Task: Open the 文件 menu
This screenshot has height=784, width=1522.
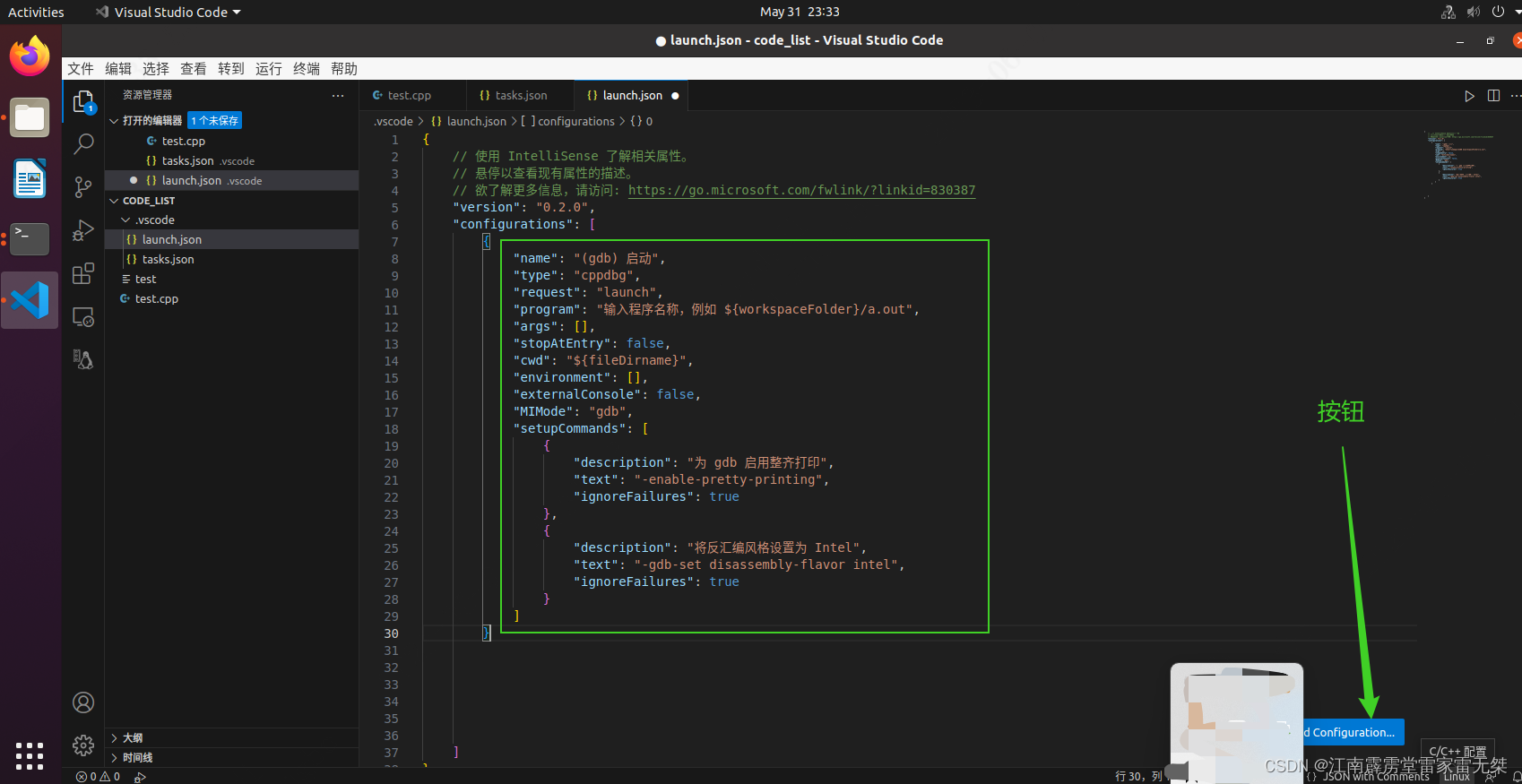Action: (81, 69)
